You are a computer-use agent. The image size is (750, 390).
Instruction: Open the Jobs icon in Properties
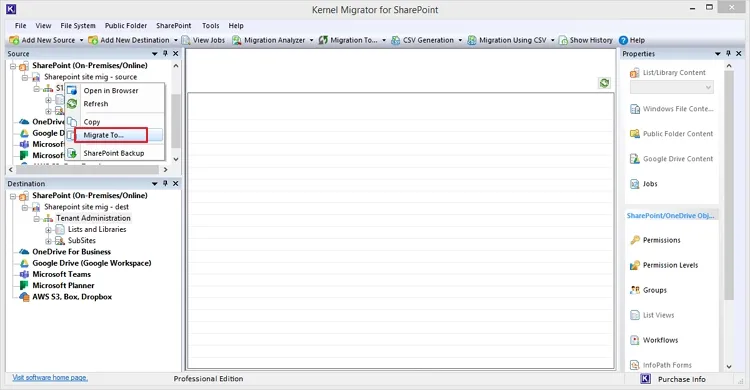[x=635, y=184]
